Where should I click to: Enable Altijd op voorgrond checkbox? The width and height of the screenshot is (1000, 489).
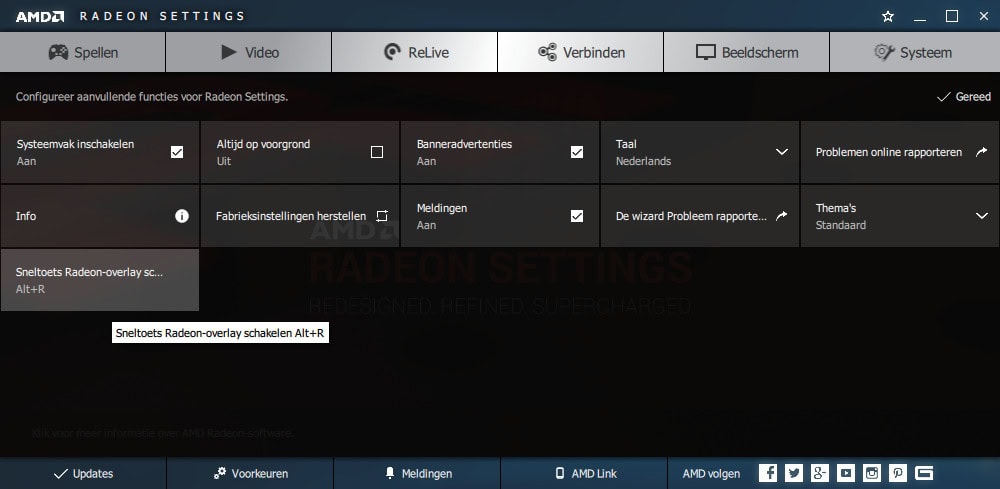[x=377, y=152]
